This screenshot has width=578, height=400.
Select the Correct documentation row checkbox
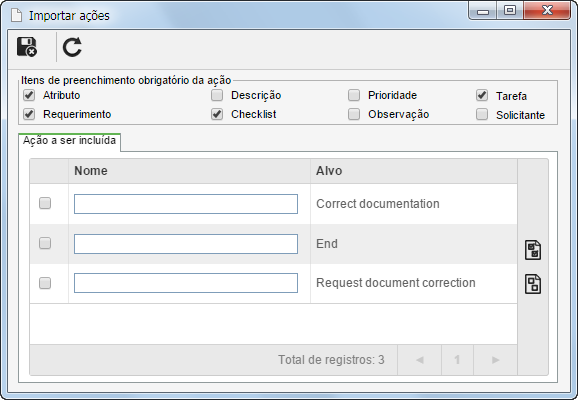45,203
